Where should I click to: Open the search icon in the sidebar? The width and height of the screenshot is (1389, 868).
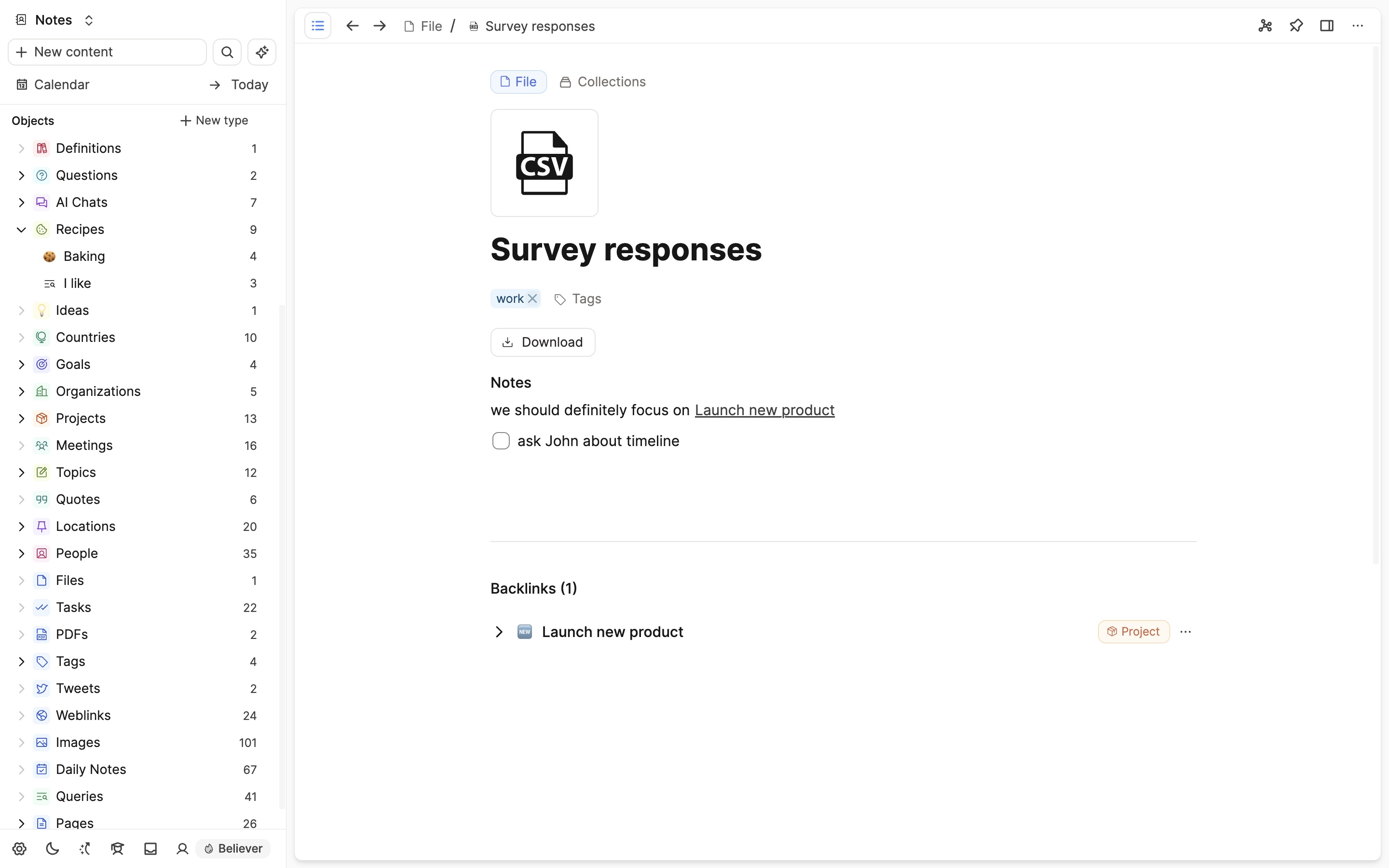(x=227, y=52)
